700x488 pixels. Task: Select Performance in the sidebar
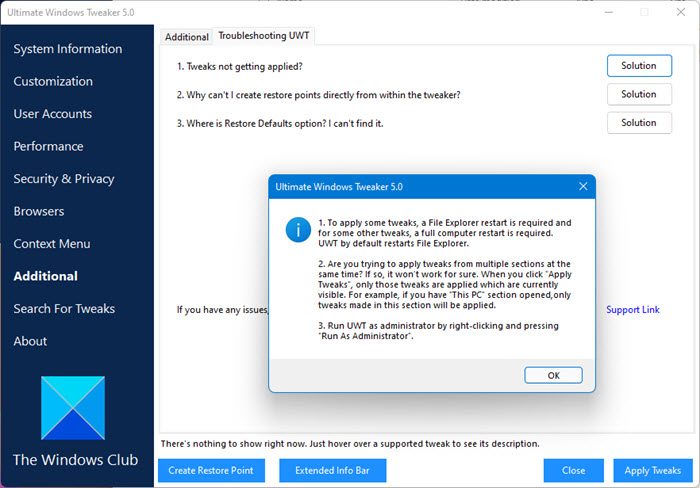point(48,146)
